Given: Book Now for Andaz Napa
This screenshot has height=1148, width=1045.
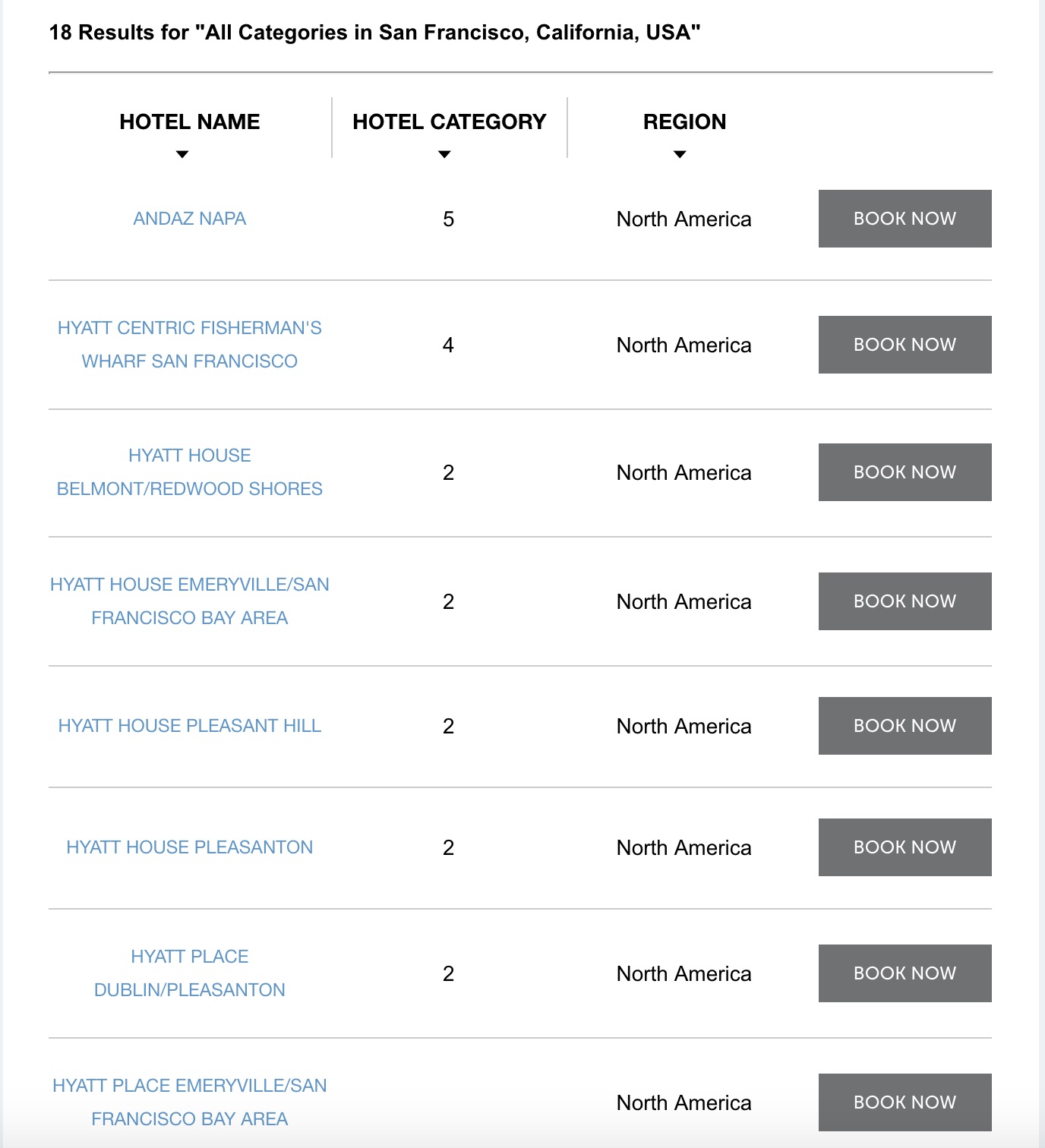Looking at the screenshot, I should [905, 219].
